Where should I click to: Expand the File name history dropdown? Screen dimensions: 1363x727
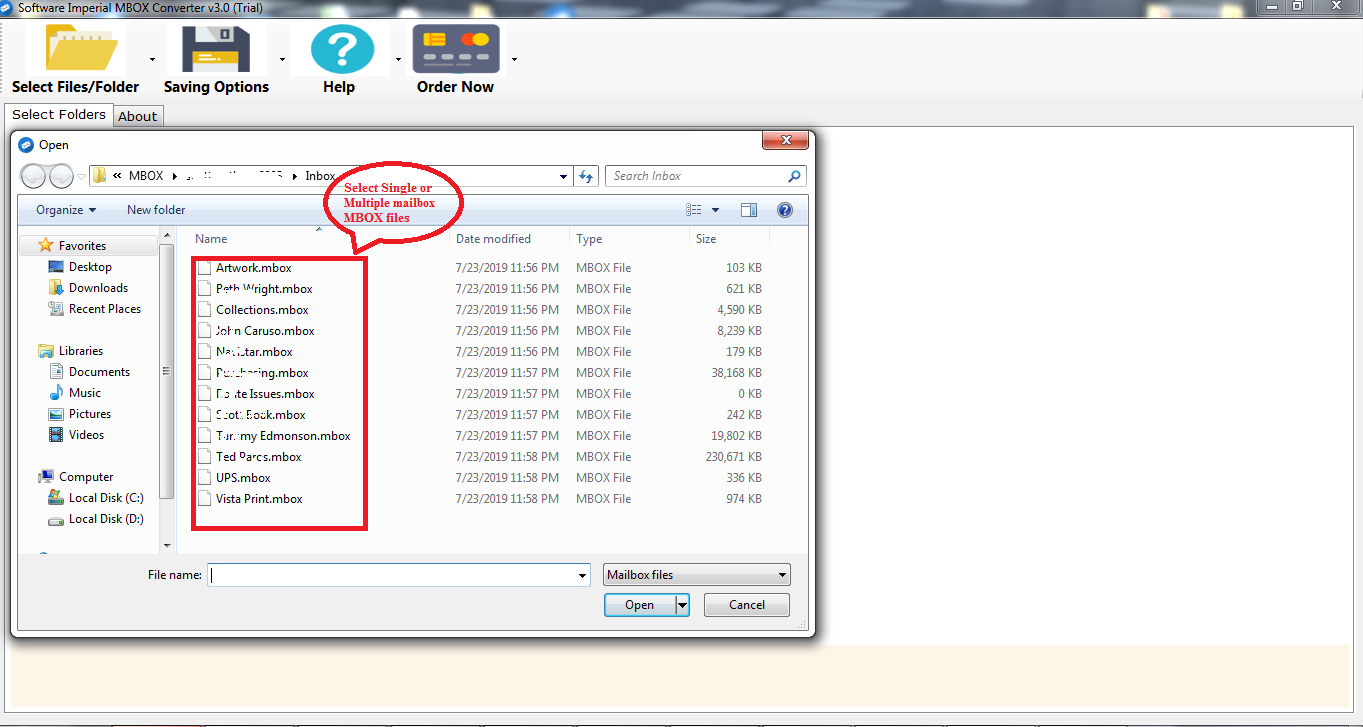click(x=582, y=576)
